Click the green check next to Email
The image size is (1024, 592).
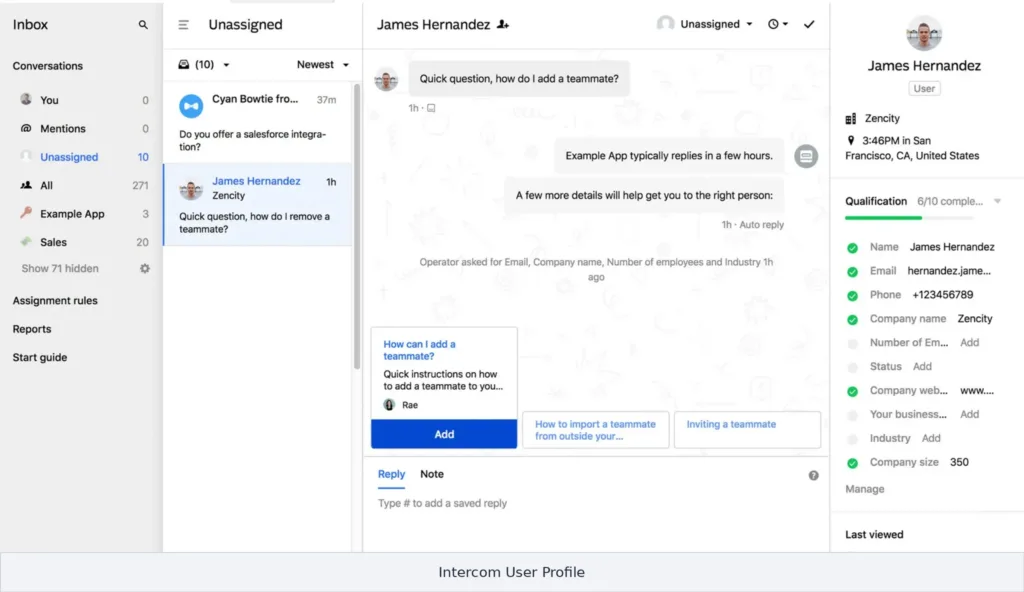[x=852, y=272]
